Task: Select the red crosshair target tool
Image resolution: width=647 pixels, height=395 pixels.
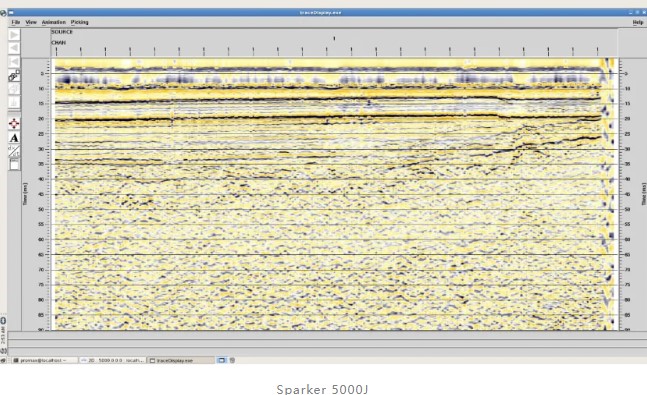Action: point(14,123)
